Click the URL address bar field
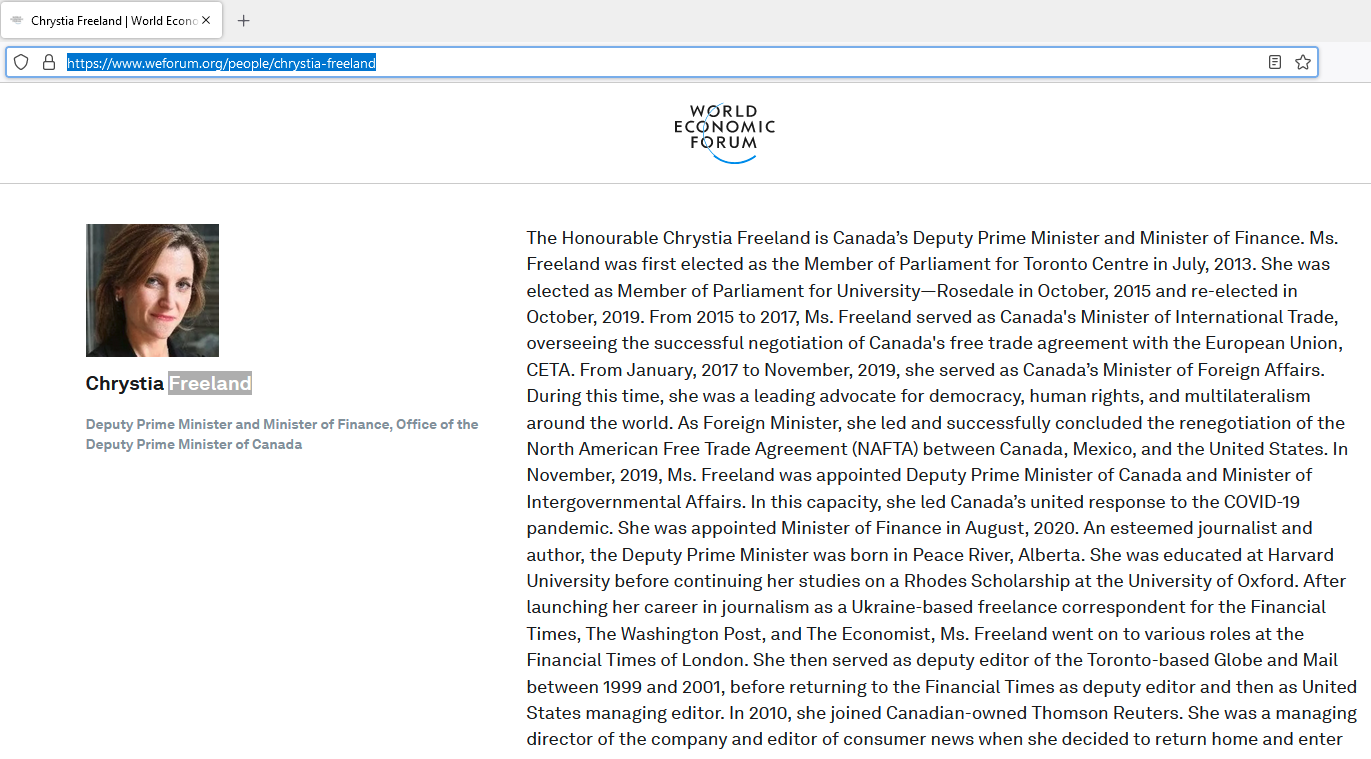The width and height of the screenshot is (1371, 759). pyautogui.click(x=662, y=62)
